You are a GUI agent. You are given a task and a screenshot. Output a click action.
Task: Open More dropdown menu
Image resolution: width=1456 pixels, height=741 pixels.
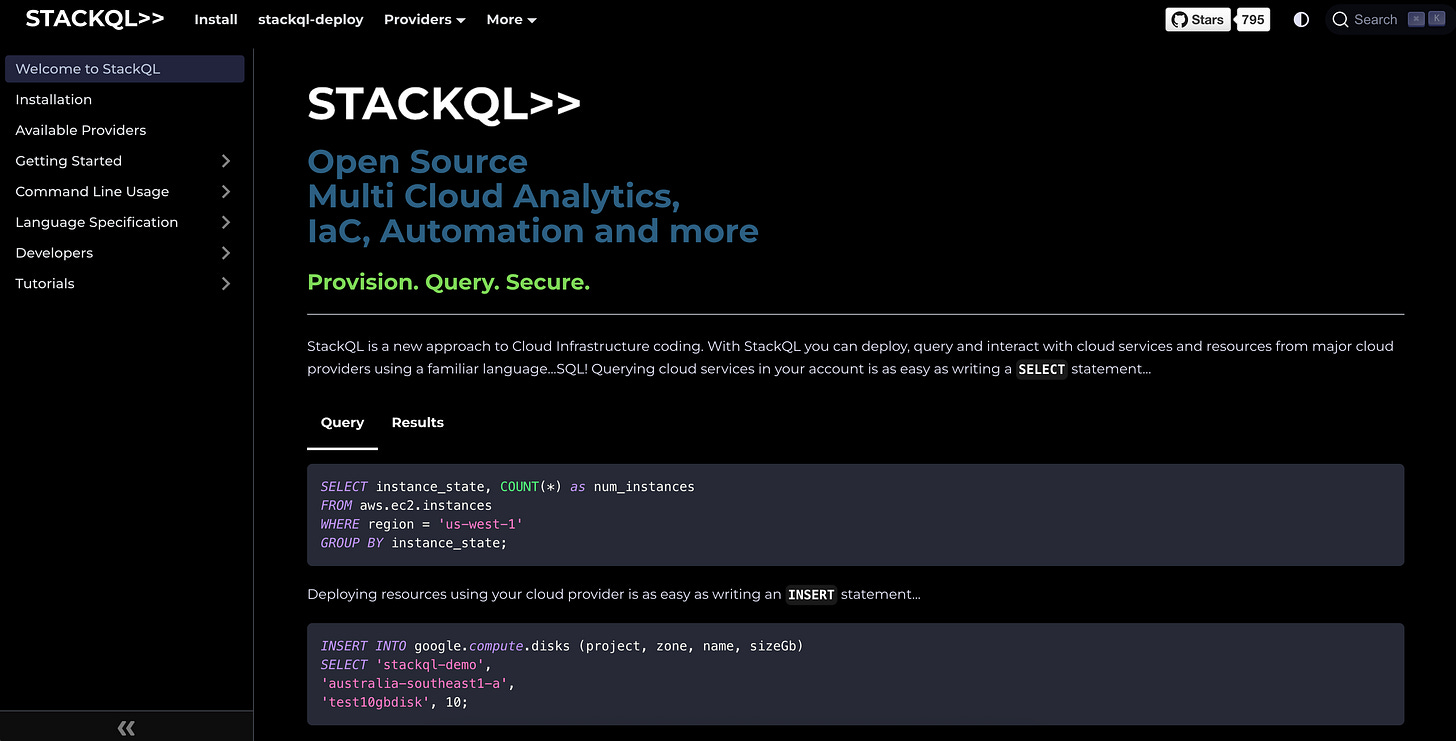[512, 19]
